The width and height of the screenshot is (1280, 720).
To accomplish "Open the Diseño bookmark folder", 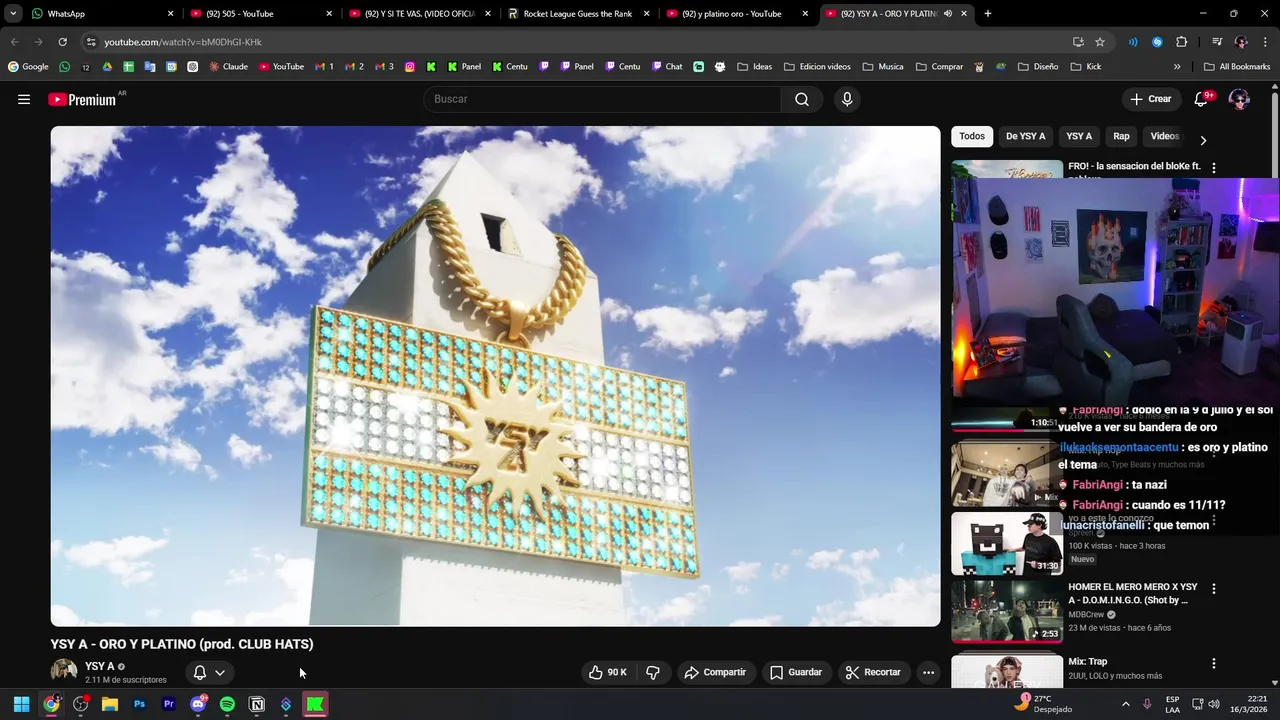I will (x=1037, y=67).
